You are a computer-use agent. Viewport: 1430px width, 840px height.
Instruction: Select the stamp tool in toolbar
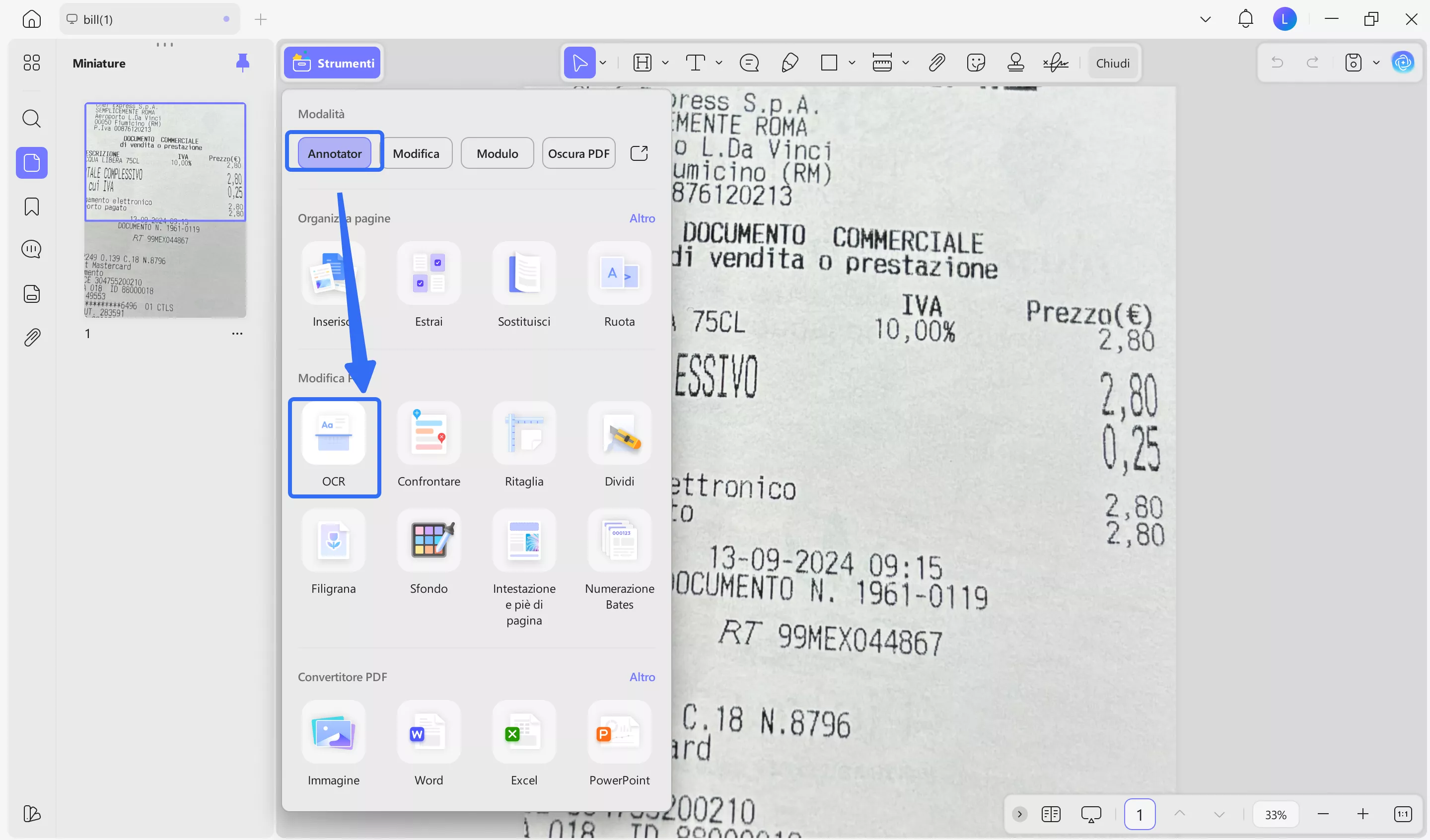point(1015,63)
